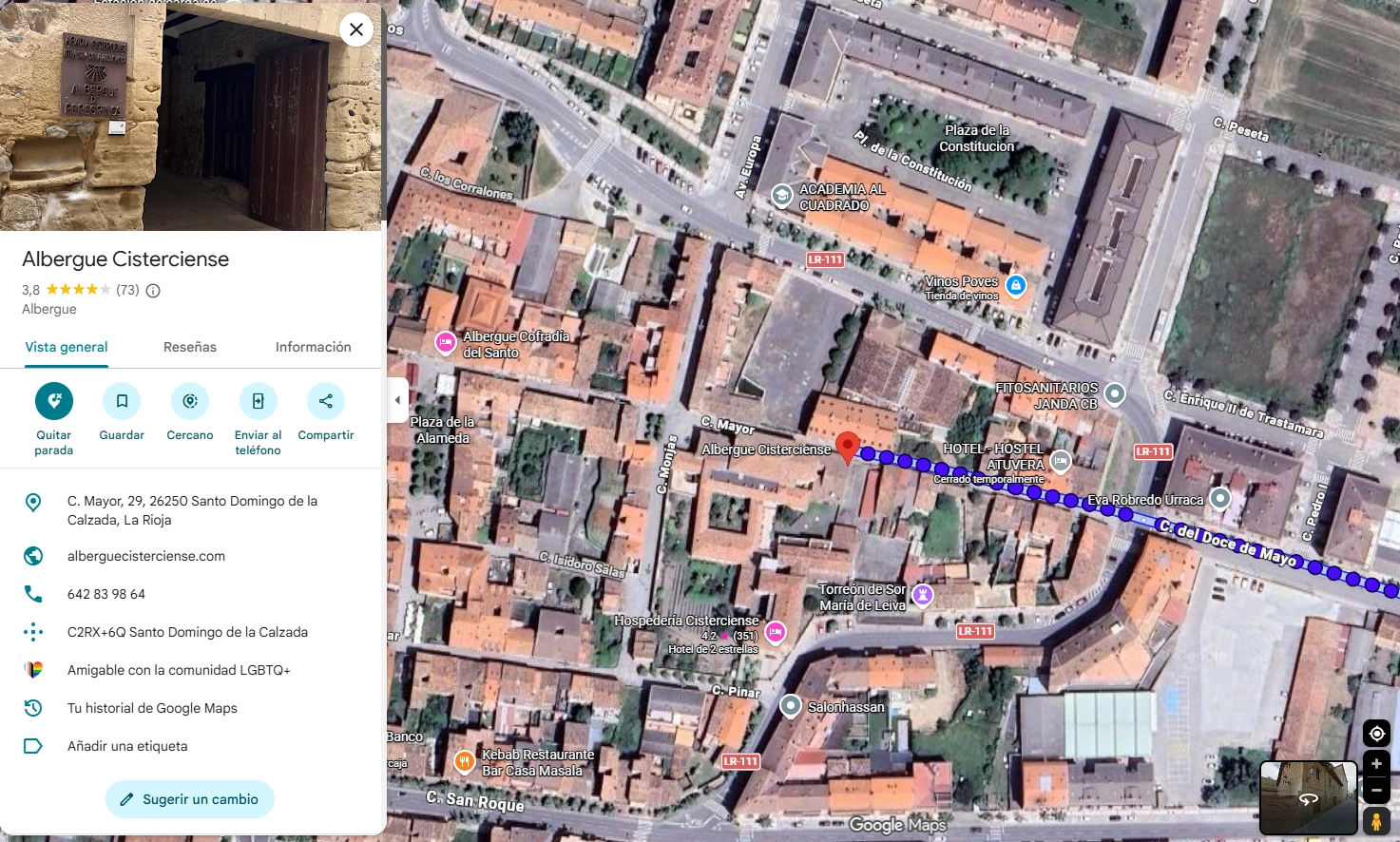Viewport: 1400px width, 842px height.
Task: Click the Plaza de la Constitución label
Action: point(976,139)
